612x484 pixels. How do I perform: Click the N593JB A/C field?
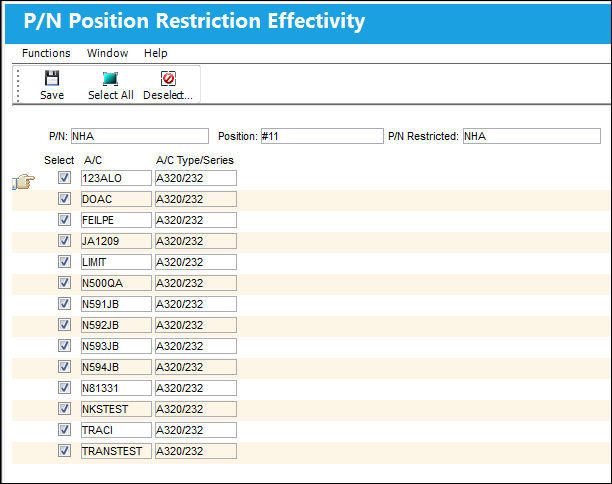coord(116,346)
